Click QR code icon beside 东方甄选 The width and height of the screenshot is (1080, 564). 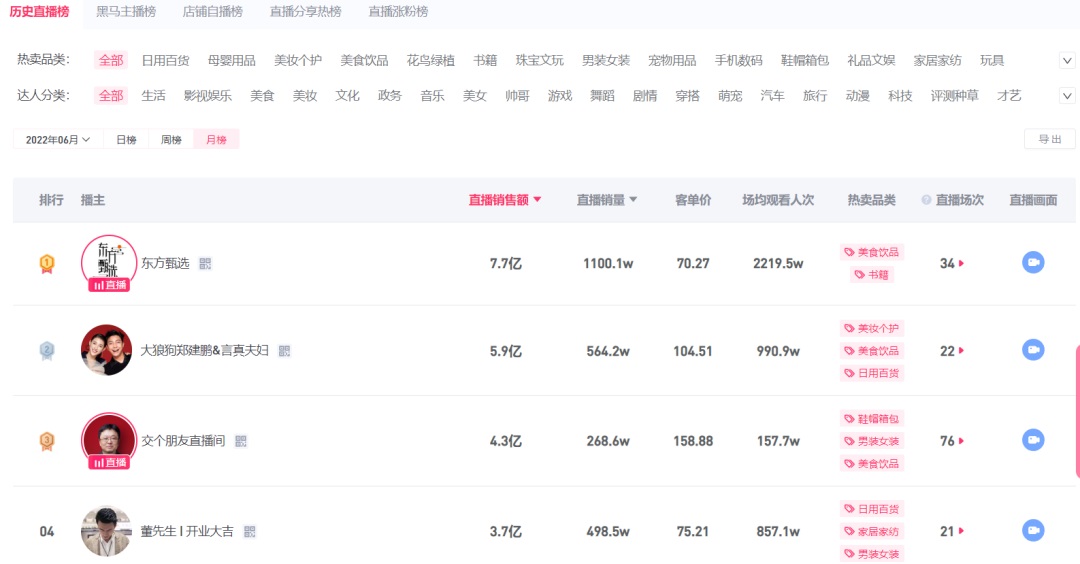point(206,263)
